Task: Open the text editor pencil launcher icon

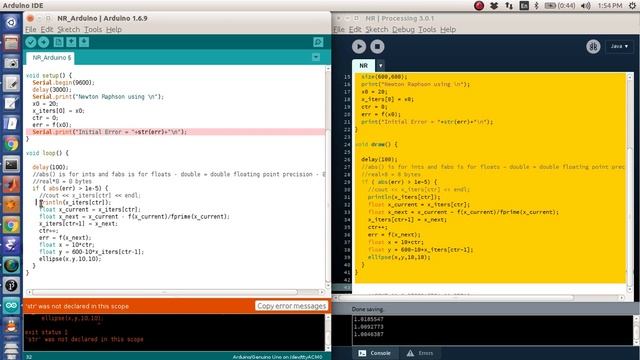Action: point(11,83)
